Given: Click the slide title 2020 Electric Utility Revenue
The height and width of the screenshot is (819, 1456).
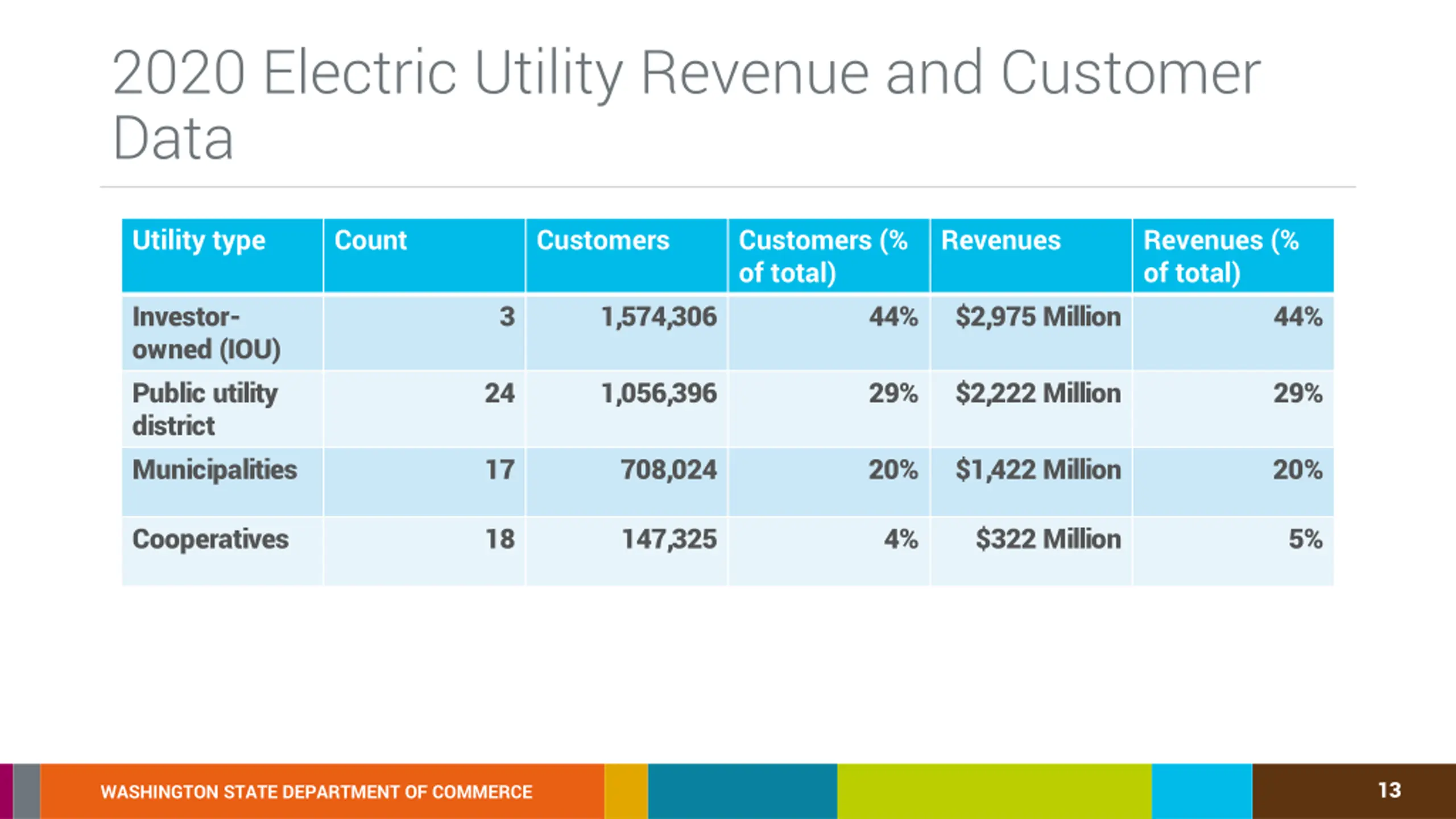Looking at the screenshot, I should coord(686,105).
